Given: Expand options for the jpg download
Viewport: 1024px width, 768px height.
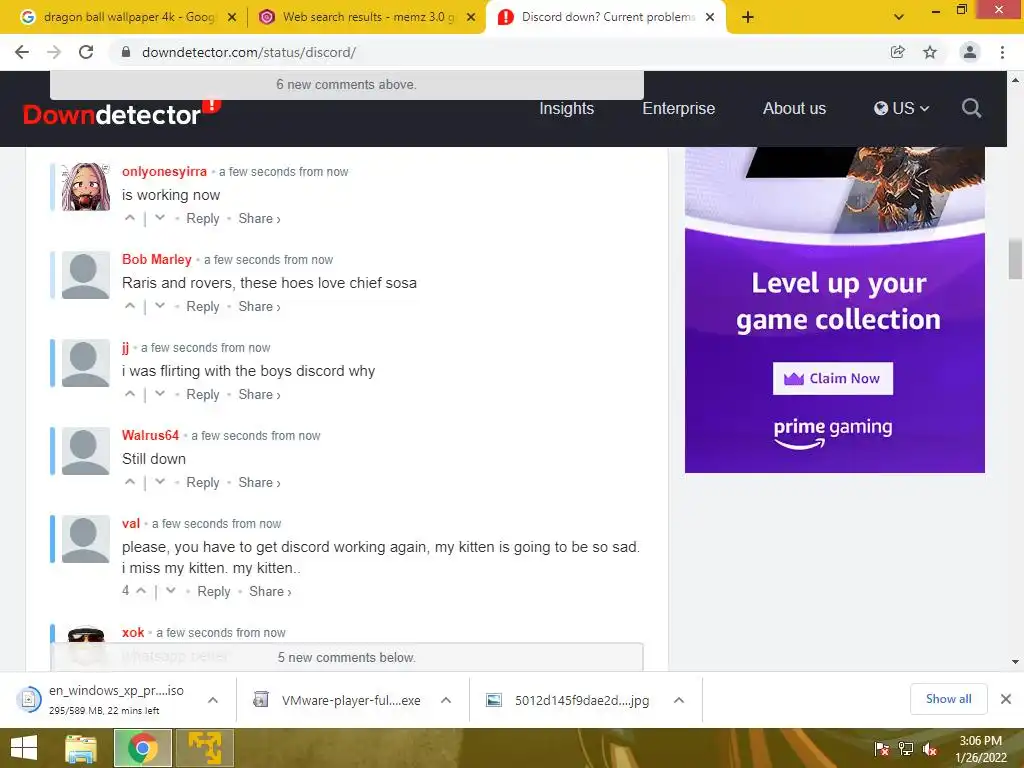Looking at the screenshot, I should 679,700.
